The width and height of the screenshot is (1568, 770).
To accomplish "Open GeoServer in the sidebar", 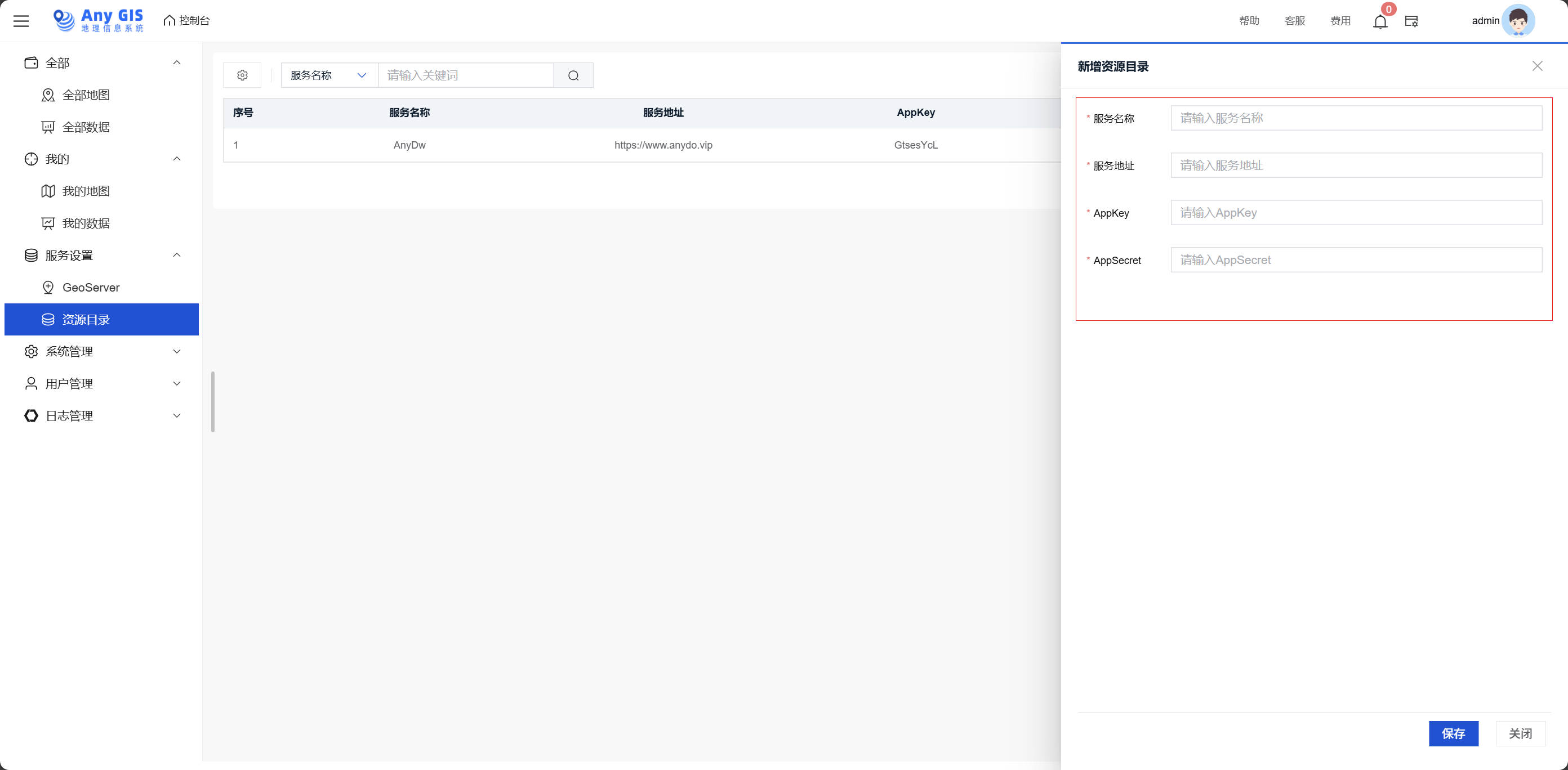I will point(91,288).
